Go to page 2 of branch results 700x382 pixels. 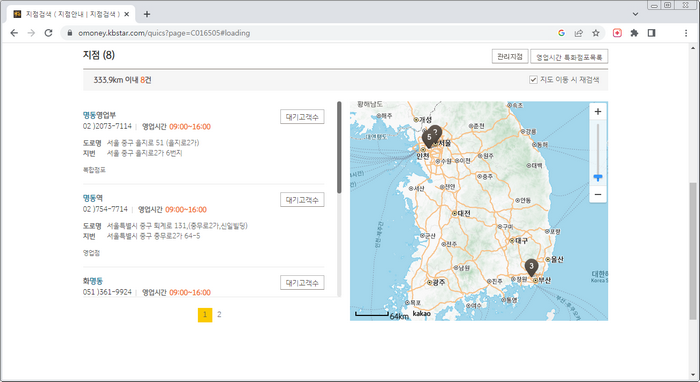click(219, 315)
